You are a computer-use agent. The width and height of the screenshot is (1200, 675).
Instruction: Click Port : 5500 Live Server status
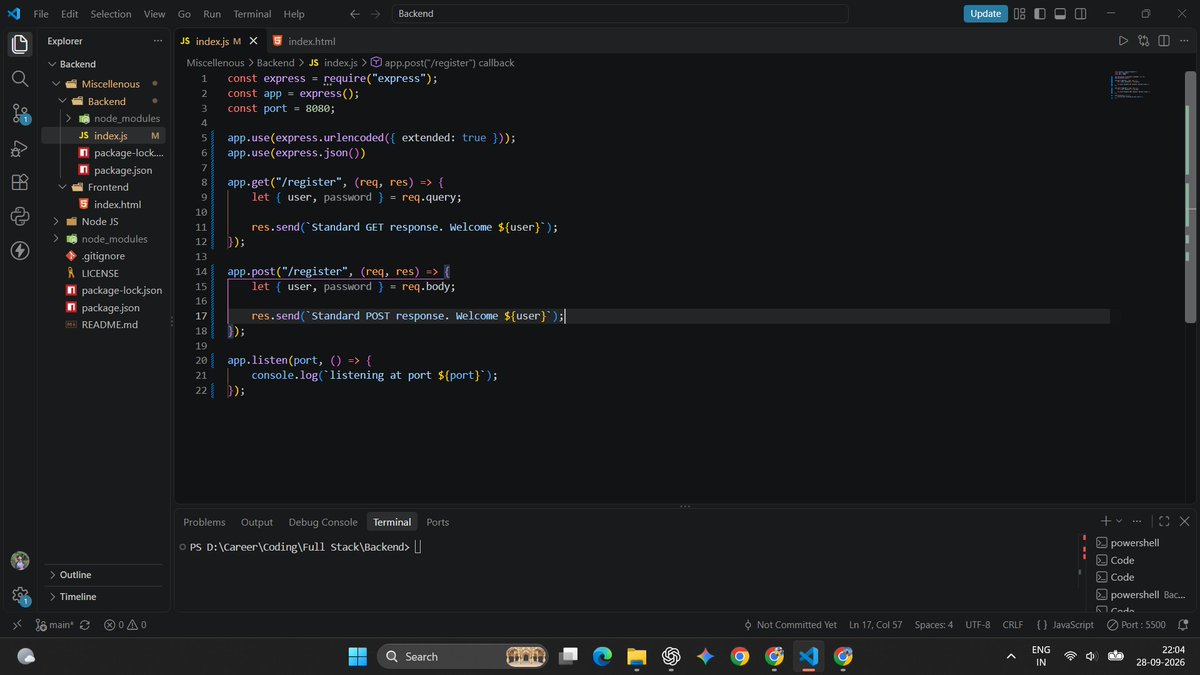point(1135,624)
